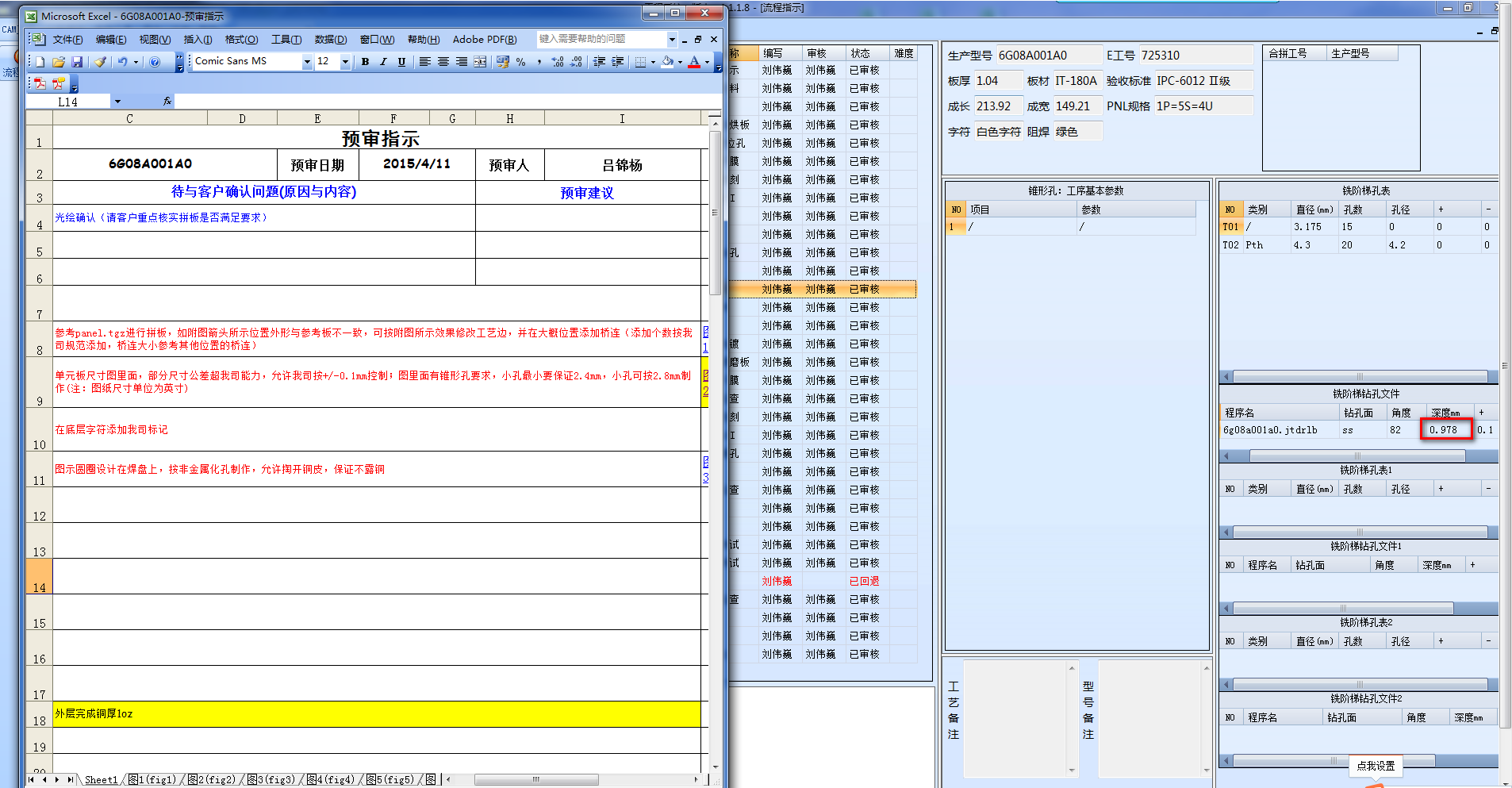Expand the font size 12 dropdown

tap(345, 62)
